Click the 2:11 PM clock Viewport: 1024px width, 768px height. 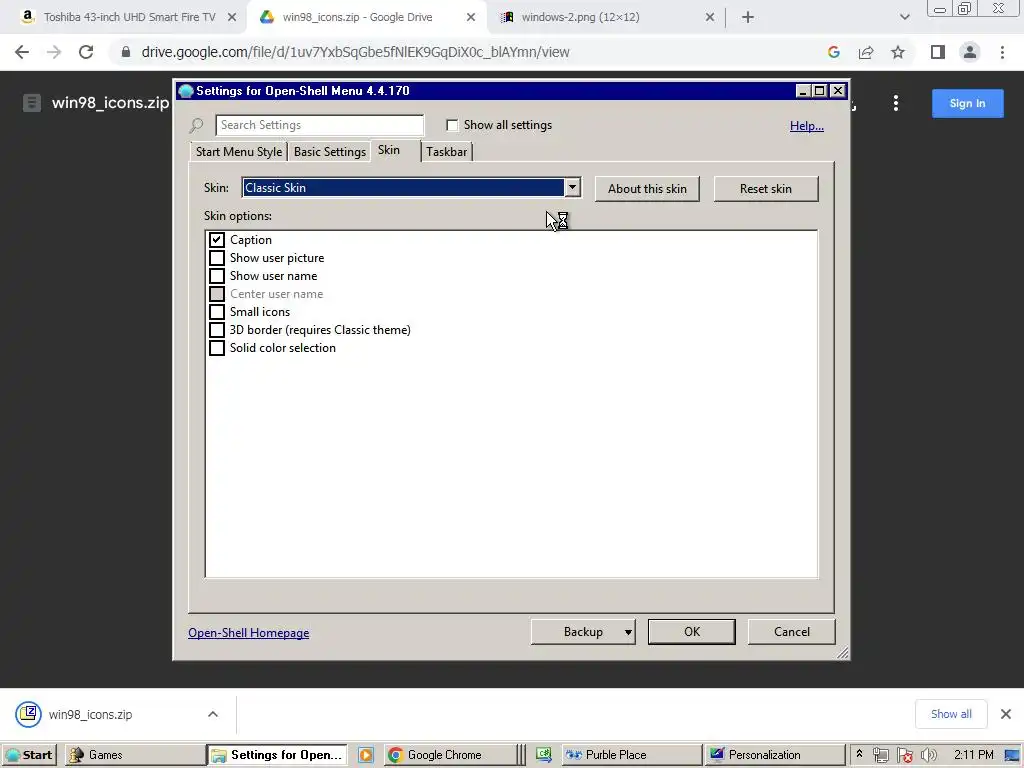point(973,755)
